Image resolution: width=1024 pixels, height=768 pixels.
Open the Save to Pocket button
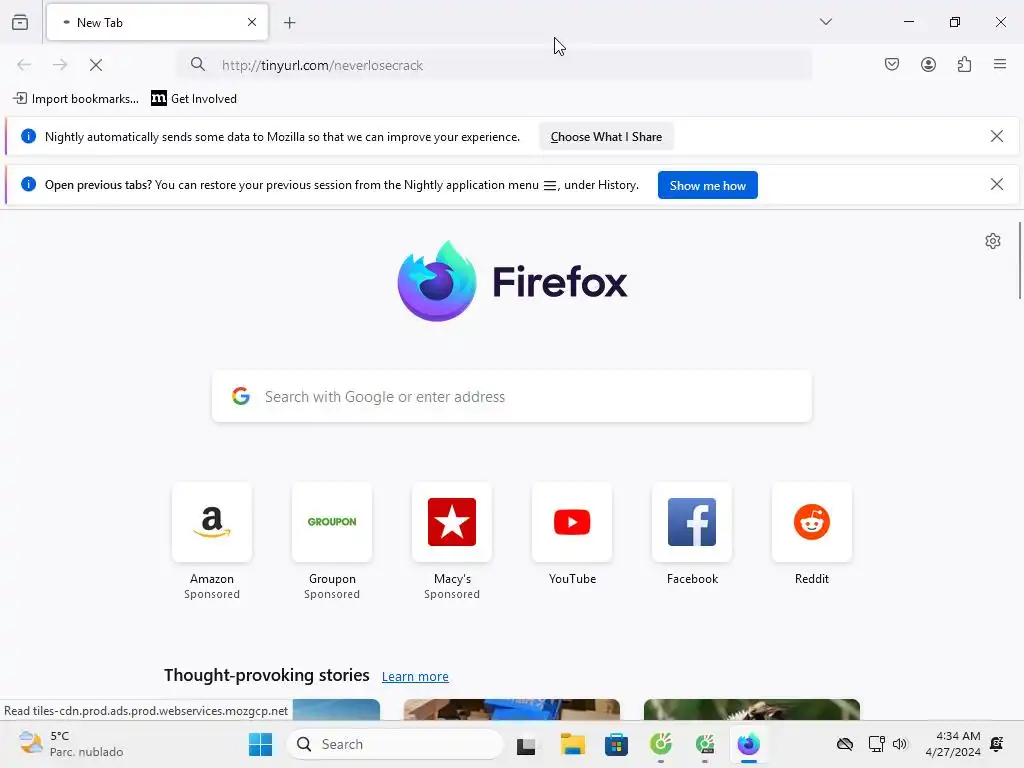coord(892,65)
